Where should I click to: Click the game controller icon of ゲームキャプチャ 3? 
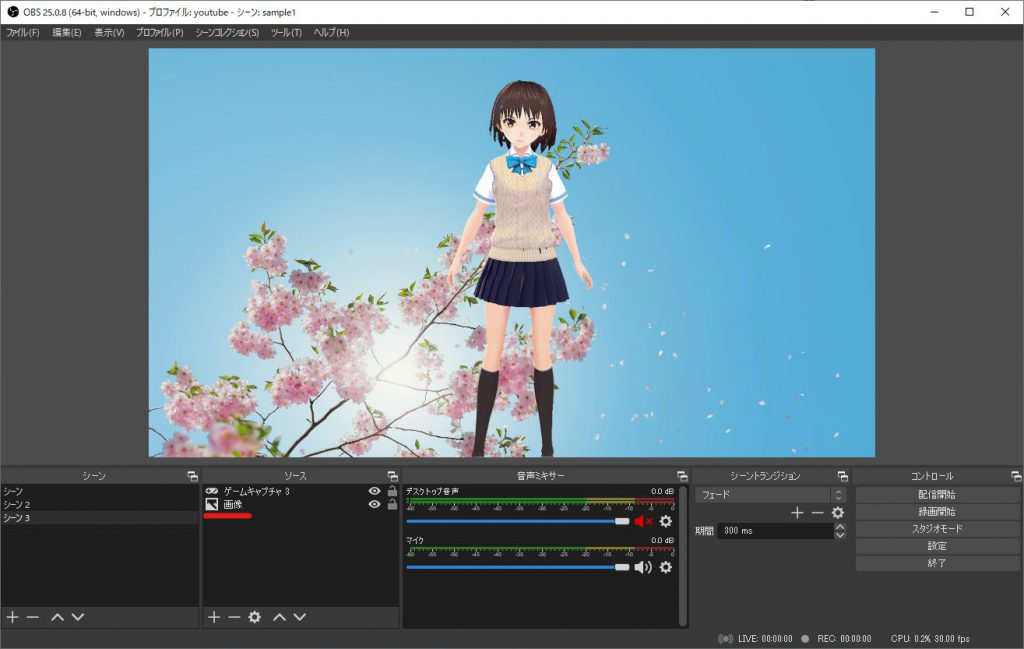212,491
